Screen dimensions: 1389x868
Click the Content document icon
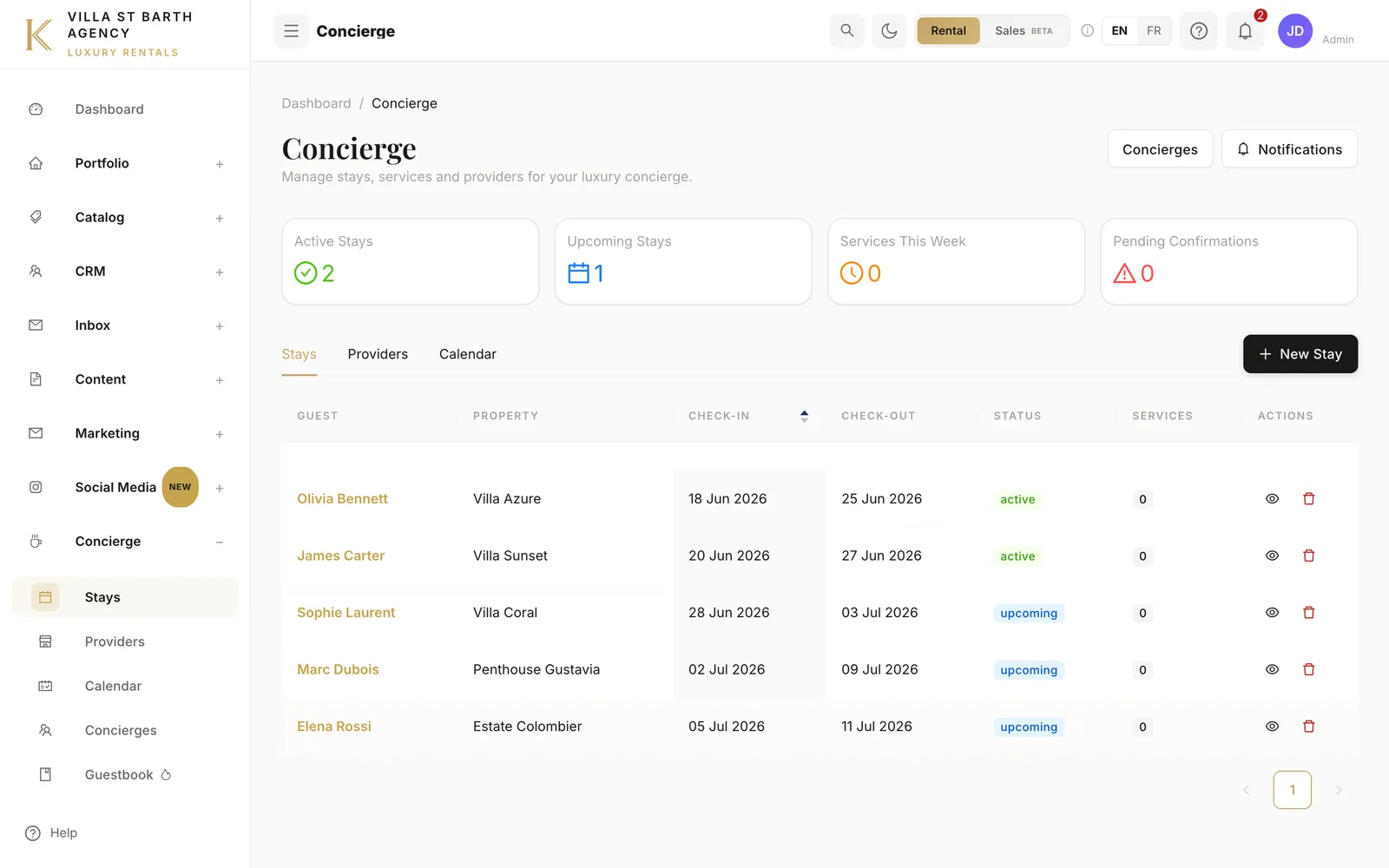coord(36,379)
